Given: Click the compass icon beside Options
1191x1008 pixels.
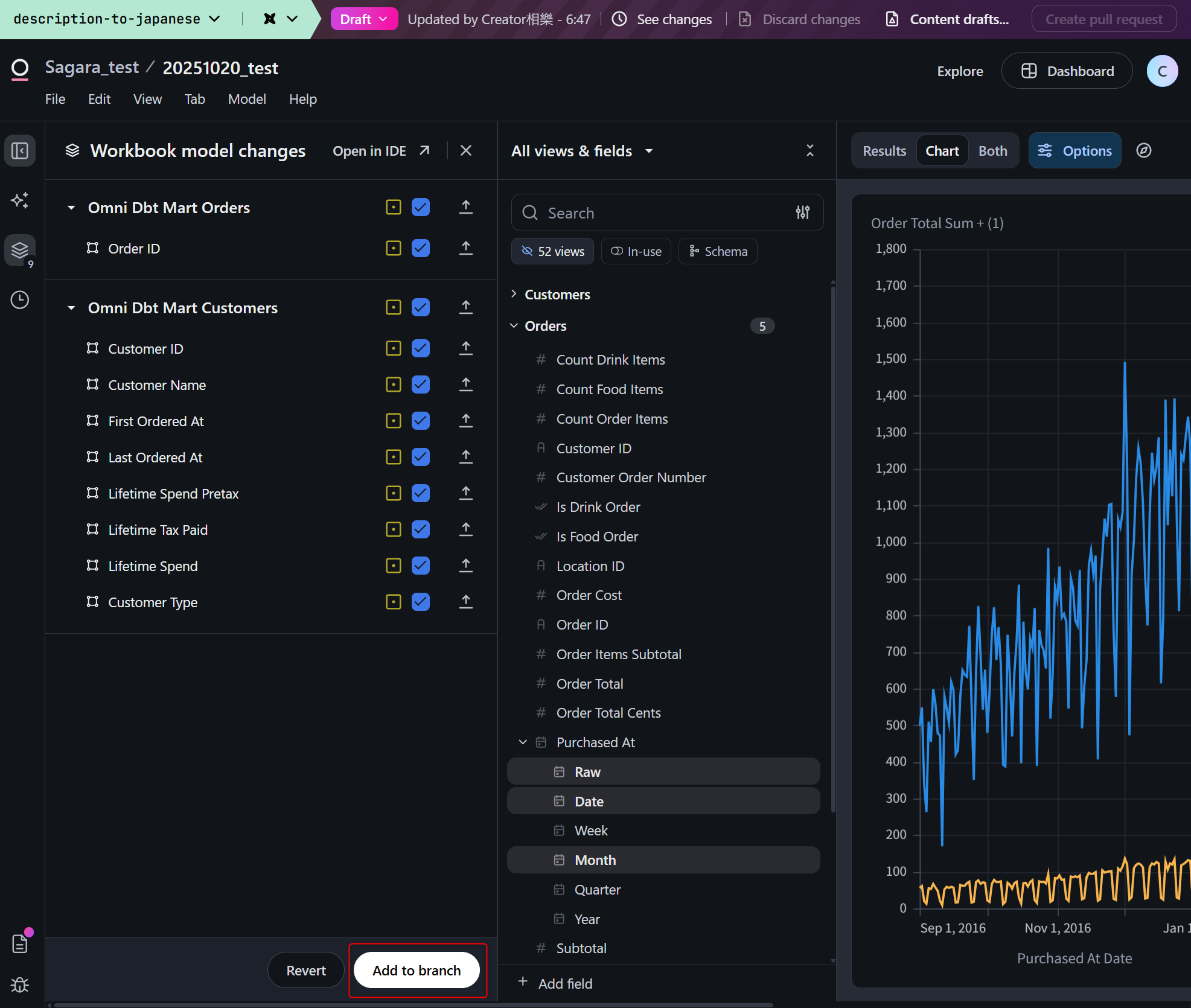Looking at the screenshot, I should 1143,151.
